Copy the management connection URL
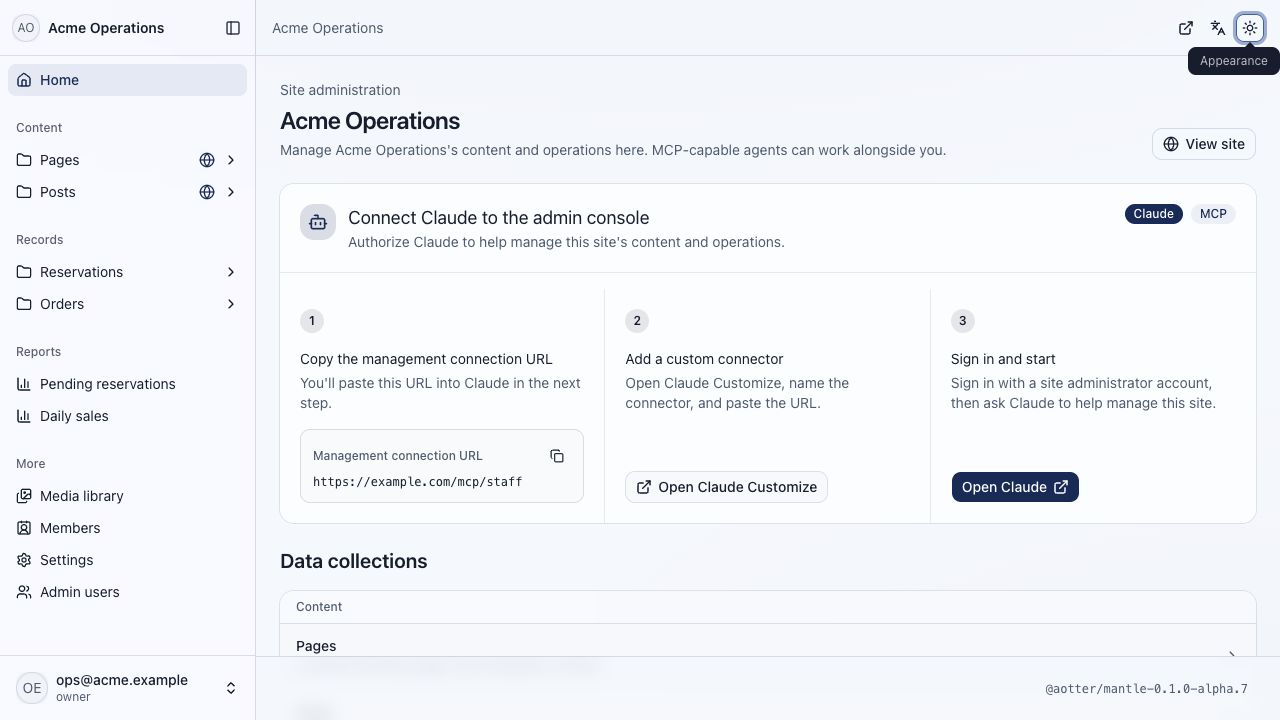1280x720 pixels. click(x=557, y=456)
